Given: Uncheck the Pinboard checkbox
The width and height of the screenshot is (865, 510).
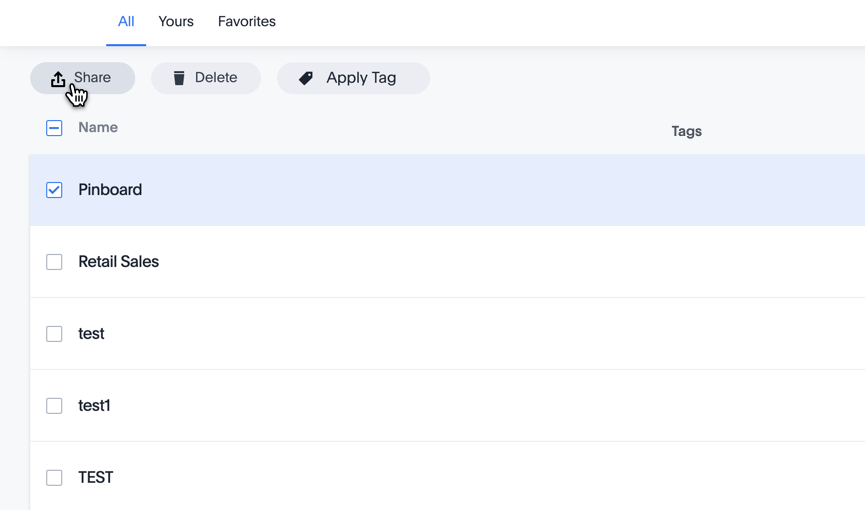Looking at the screenshot, I should (x=54, y=190).
